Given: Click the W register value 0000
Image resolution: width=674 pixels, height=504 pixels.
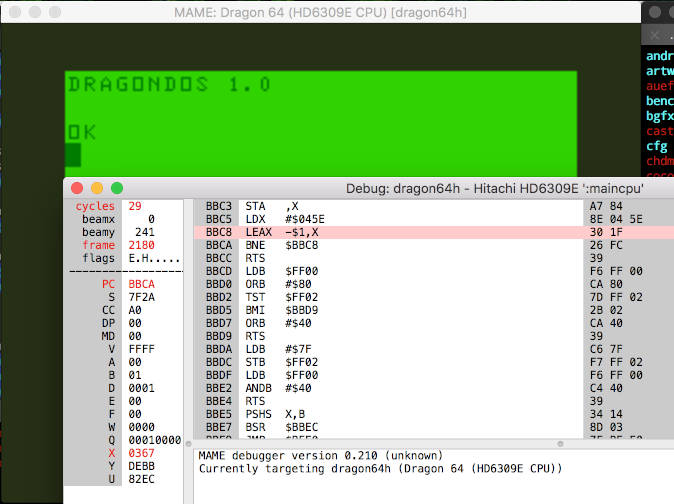Looking at the screenshot, I should 141,427.
